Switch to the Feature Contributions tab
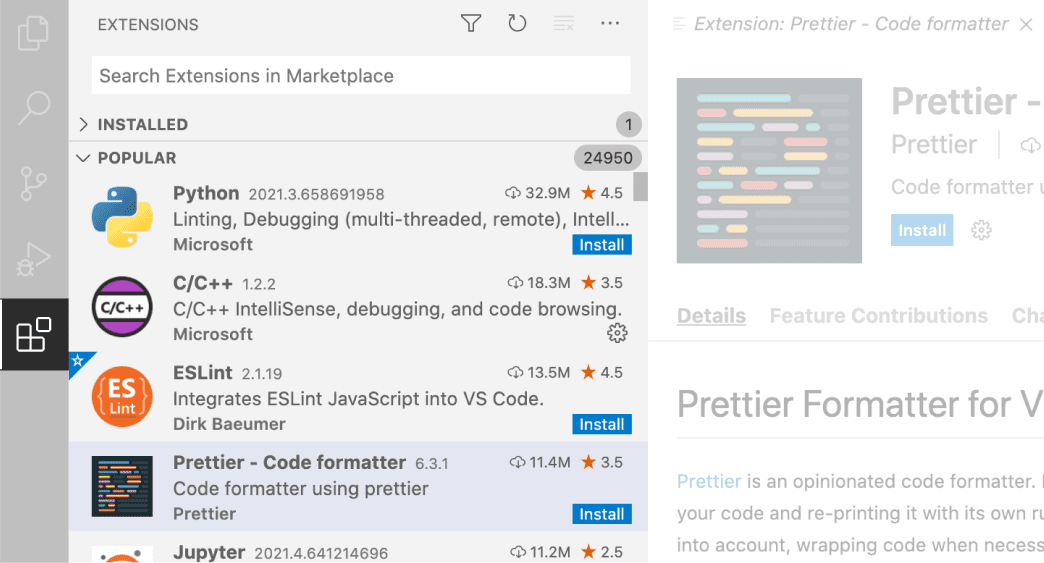The height and width of the screenshot is (563, 1044). (x=878, y=316)
